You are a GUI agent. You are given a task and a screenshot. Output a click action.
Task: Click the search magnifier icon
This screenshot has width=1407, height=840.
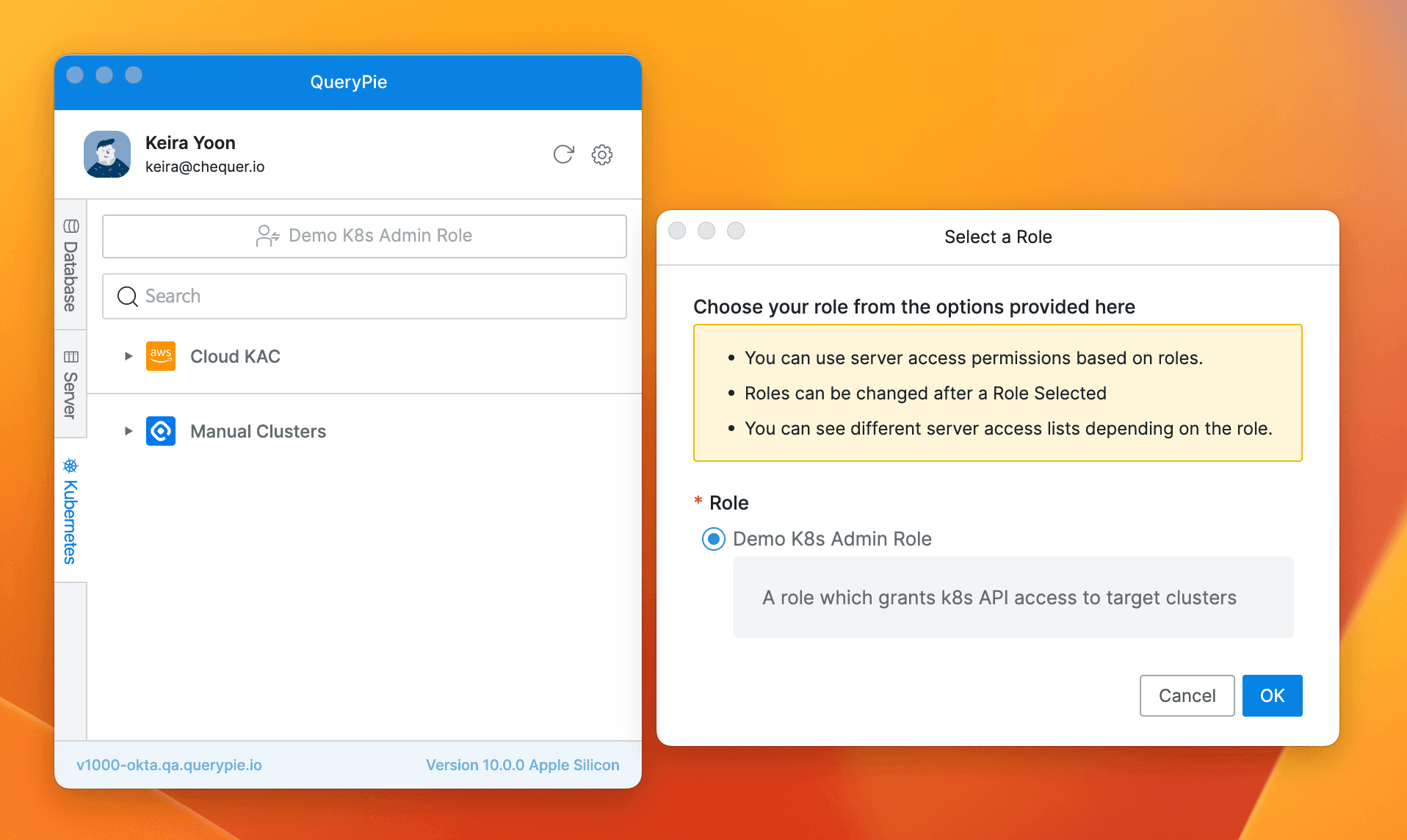click(x=126, y=297)
